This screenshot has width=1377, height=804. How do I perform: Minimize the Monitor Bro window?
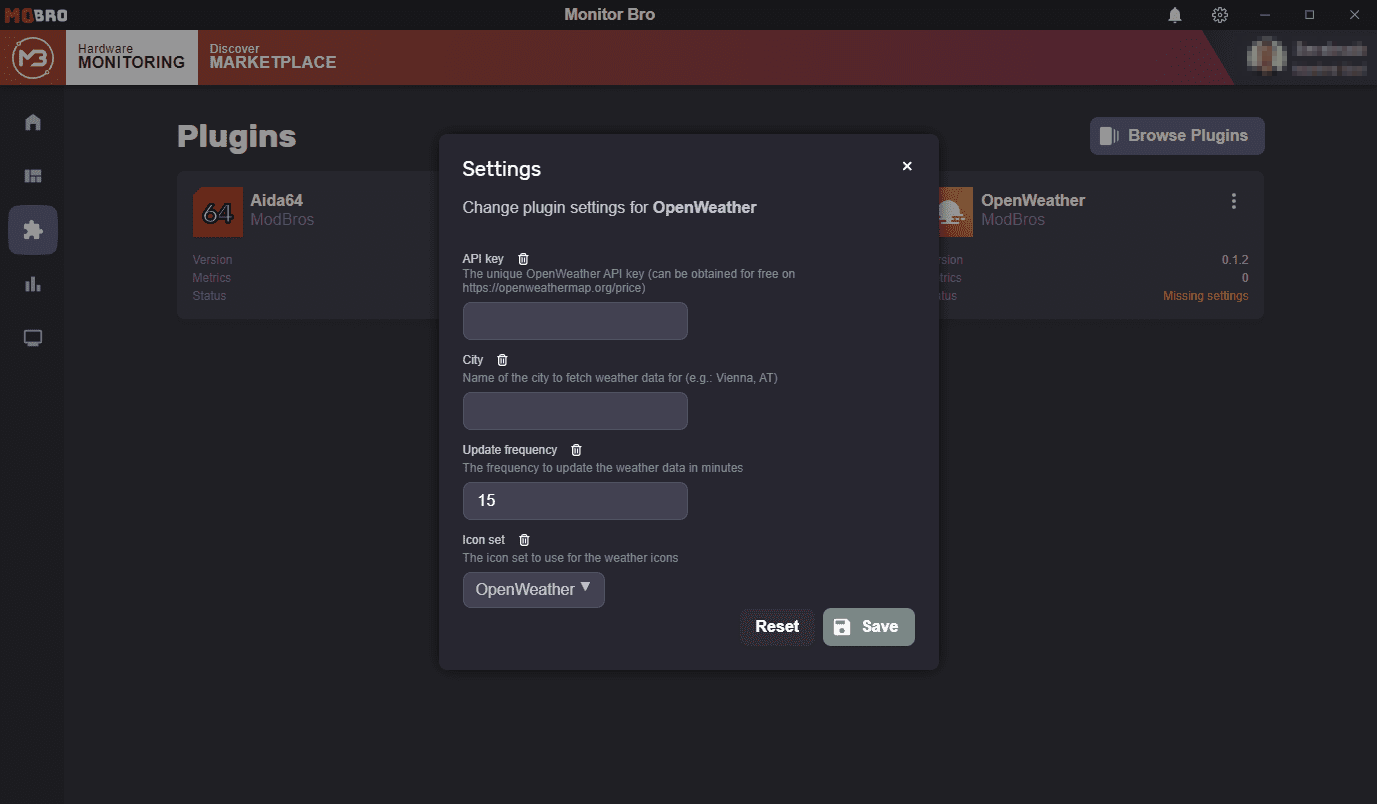pos(1266,15)
